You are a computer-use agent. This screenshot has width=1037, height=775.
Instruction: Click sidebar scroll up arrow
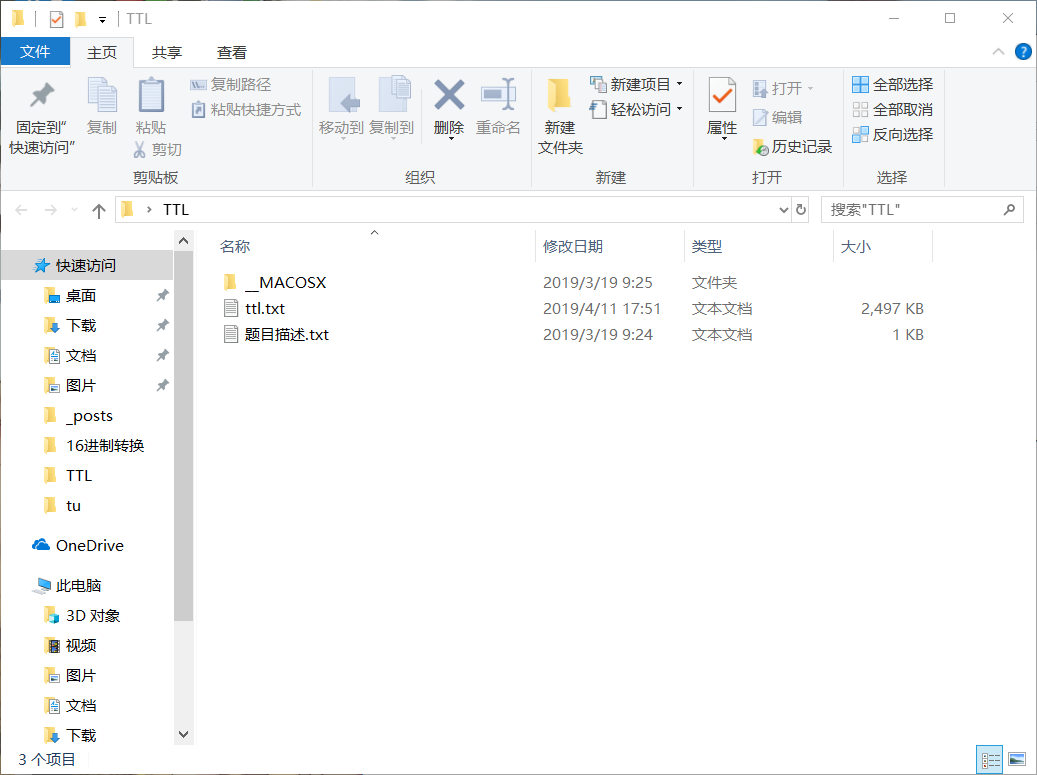pyautogui.click(x=183, y=241)
